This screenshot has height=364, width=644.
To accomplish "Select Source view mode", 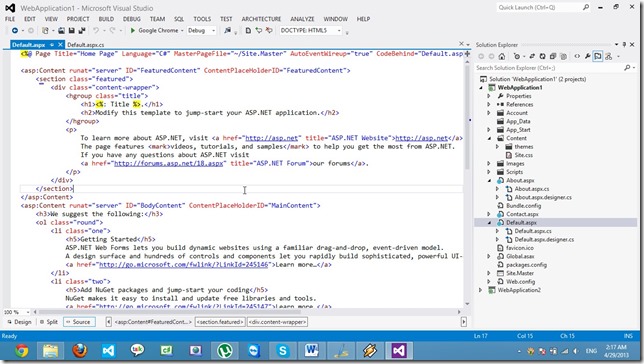I will [79, 322].
